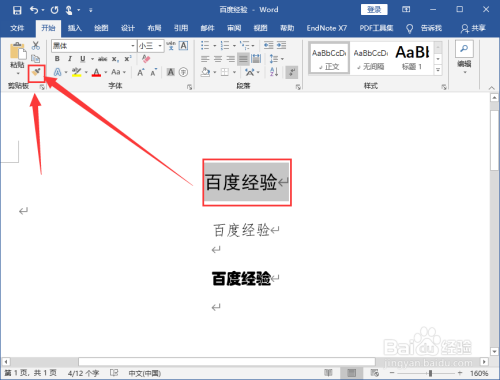
Task: Click the 160% zoom level
Action: point(479,373)
